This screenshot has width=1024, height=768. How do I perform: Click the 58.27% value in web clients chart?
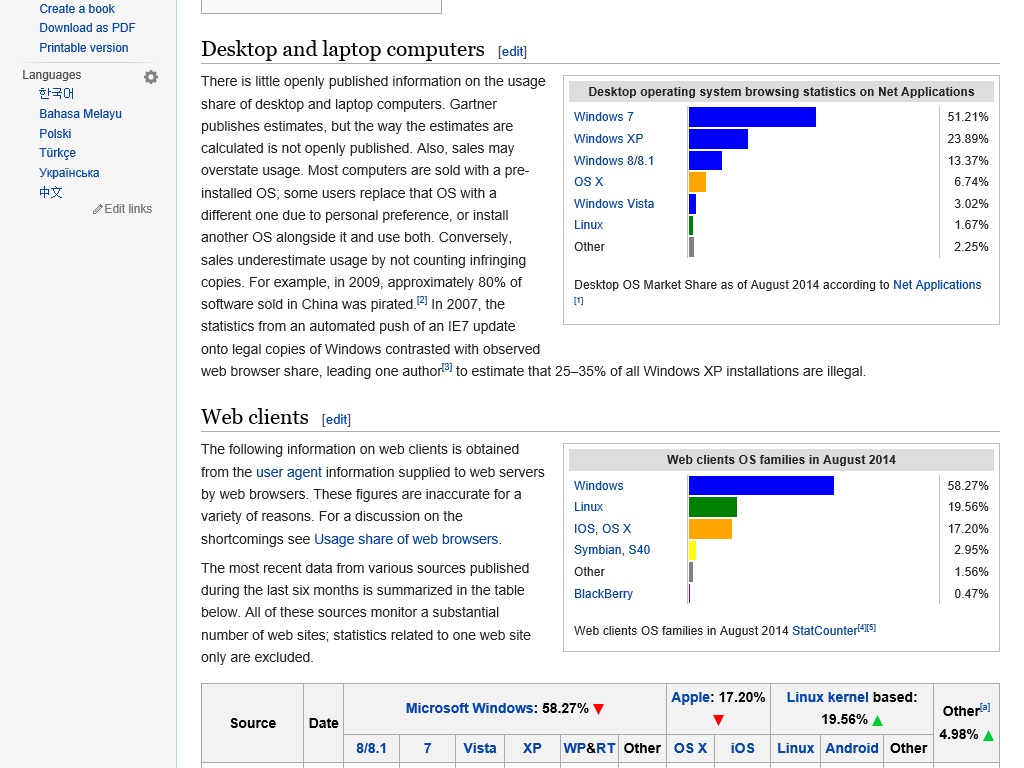(x=968, y=486)
